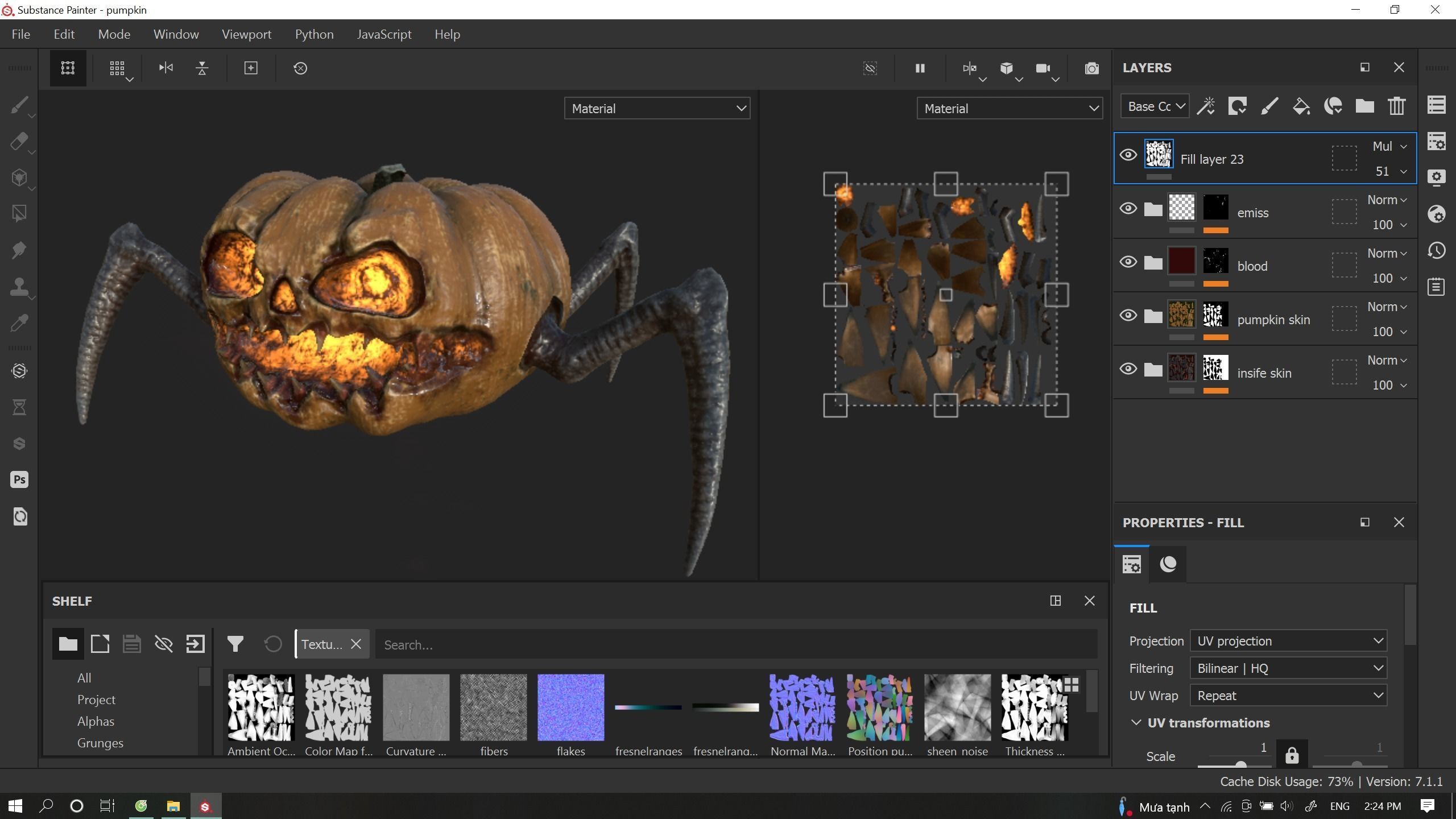Select the Eraser tool

pos(19,142)
